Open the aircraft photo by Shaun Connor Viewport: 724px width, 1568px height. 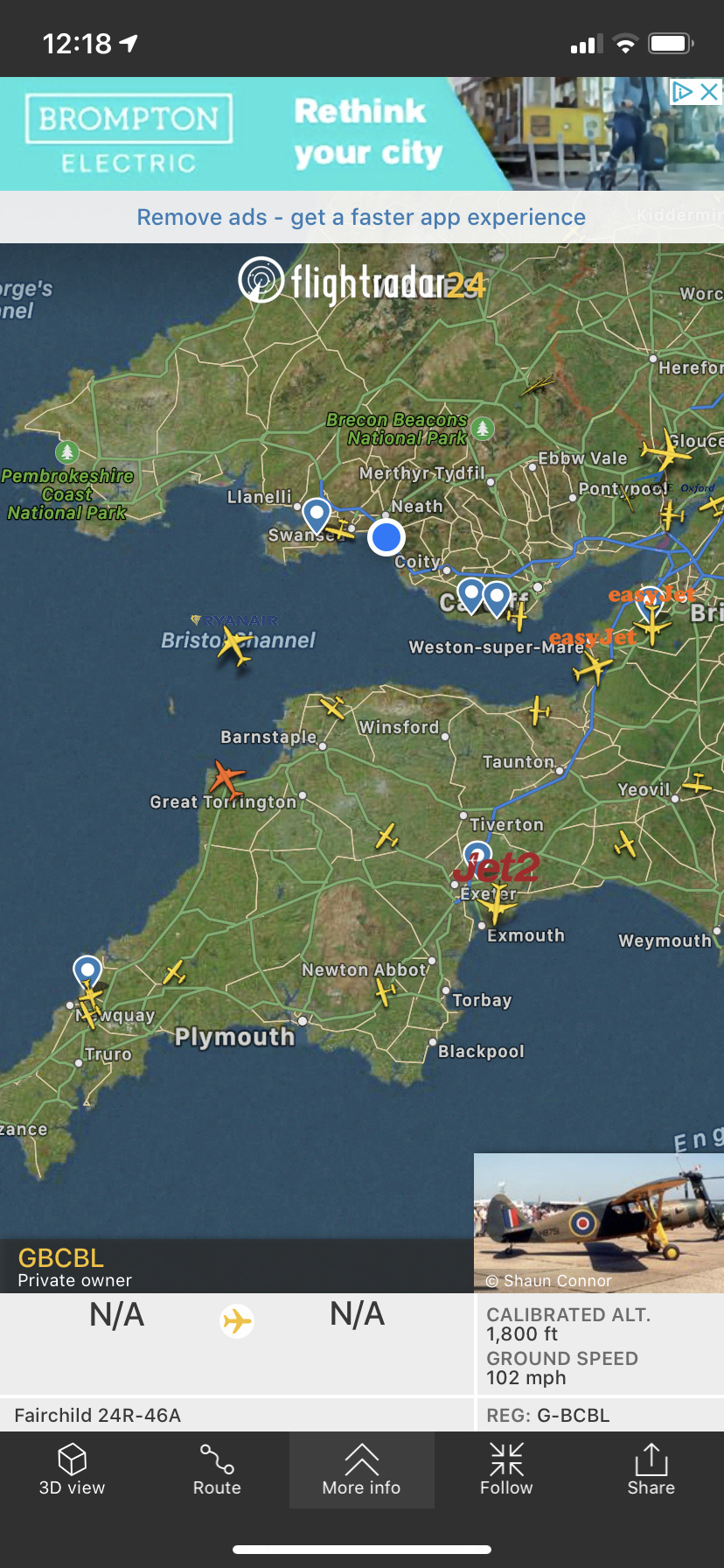tap(599, 1222)
